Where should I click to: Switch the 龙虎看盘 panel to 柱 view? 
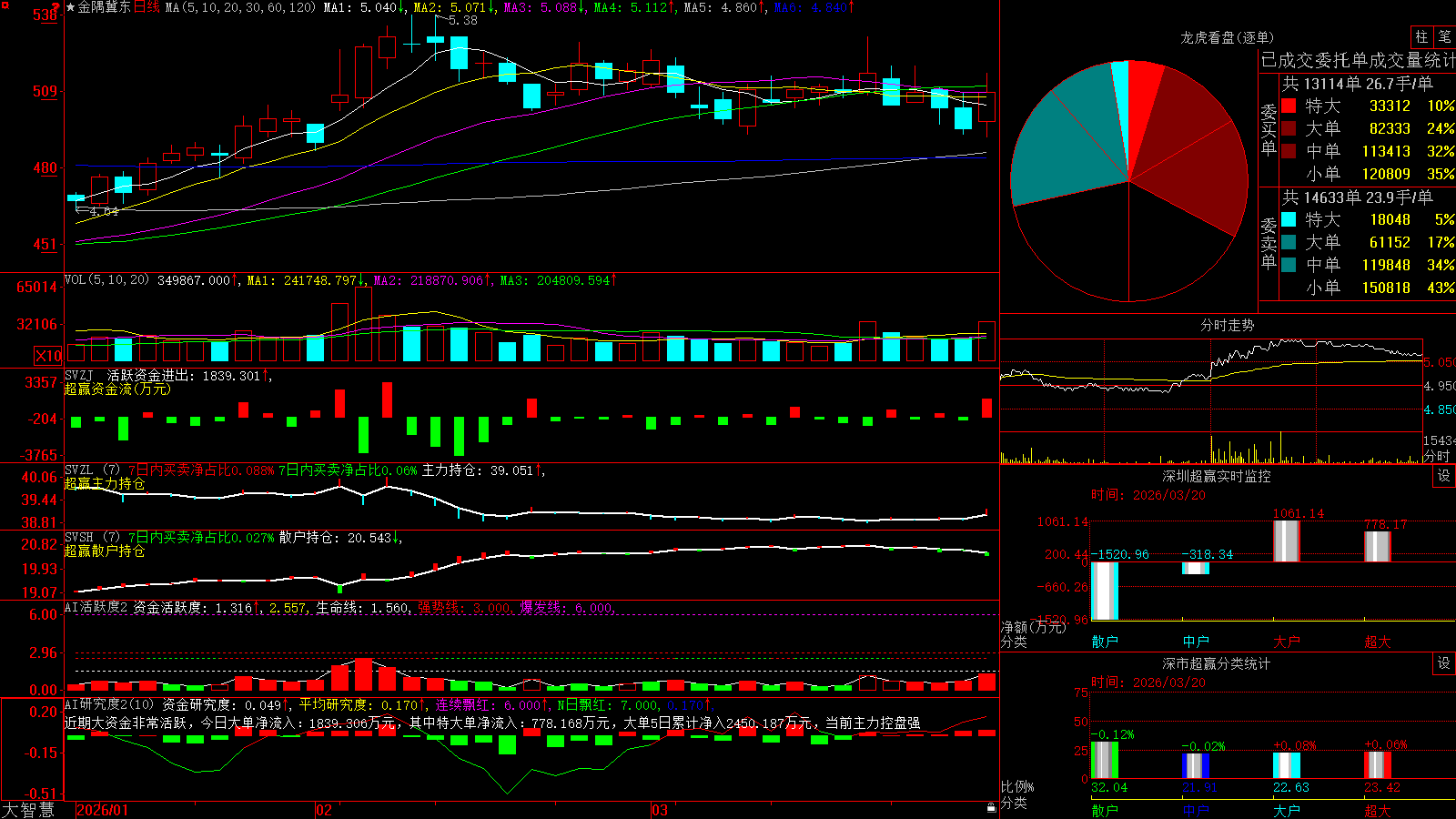coord(1421,36)
